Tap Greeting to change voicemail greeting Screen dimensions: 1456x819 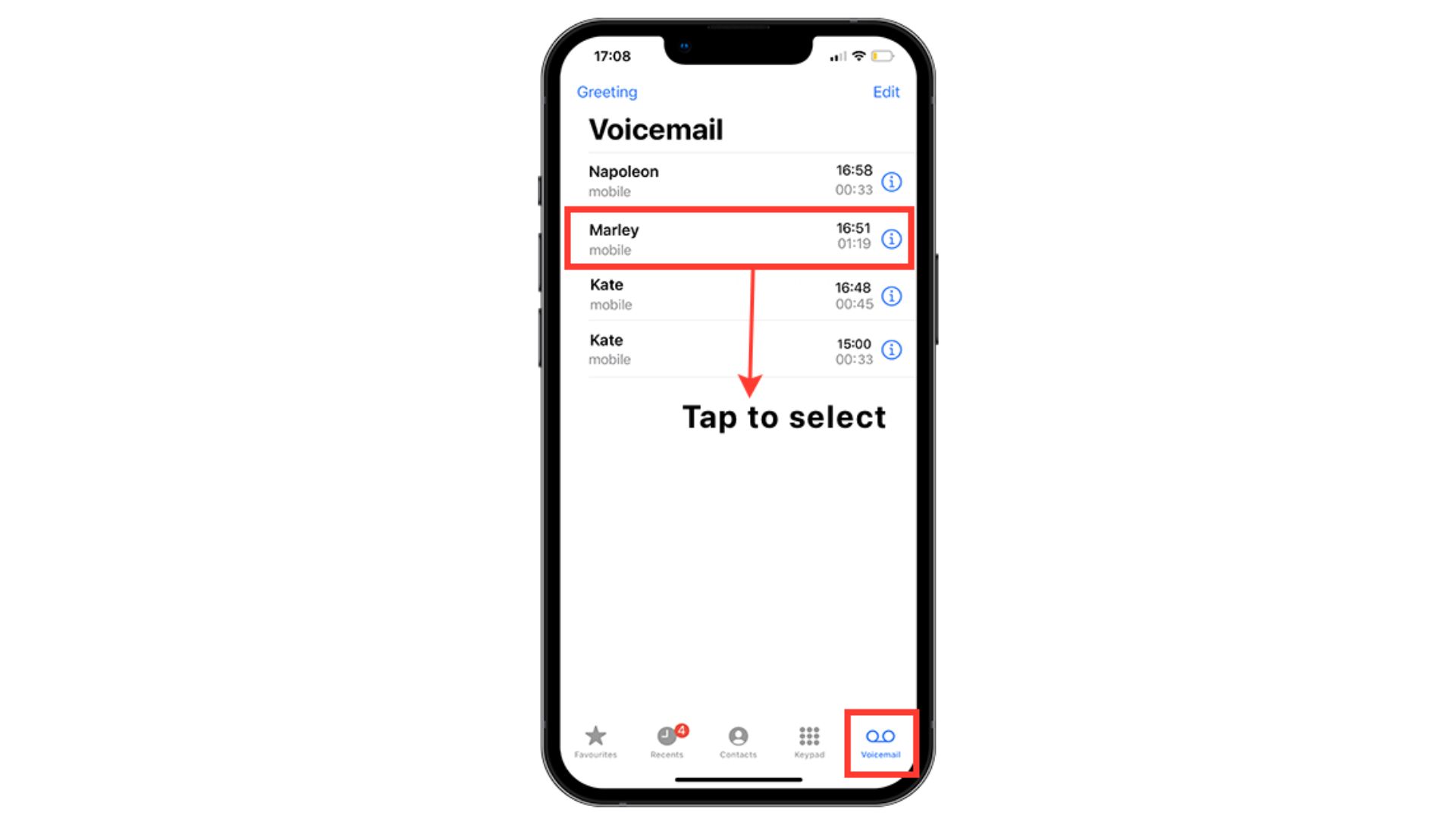tap(608, 92)
